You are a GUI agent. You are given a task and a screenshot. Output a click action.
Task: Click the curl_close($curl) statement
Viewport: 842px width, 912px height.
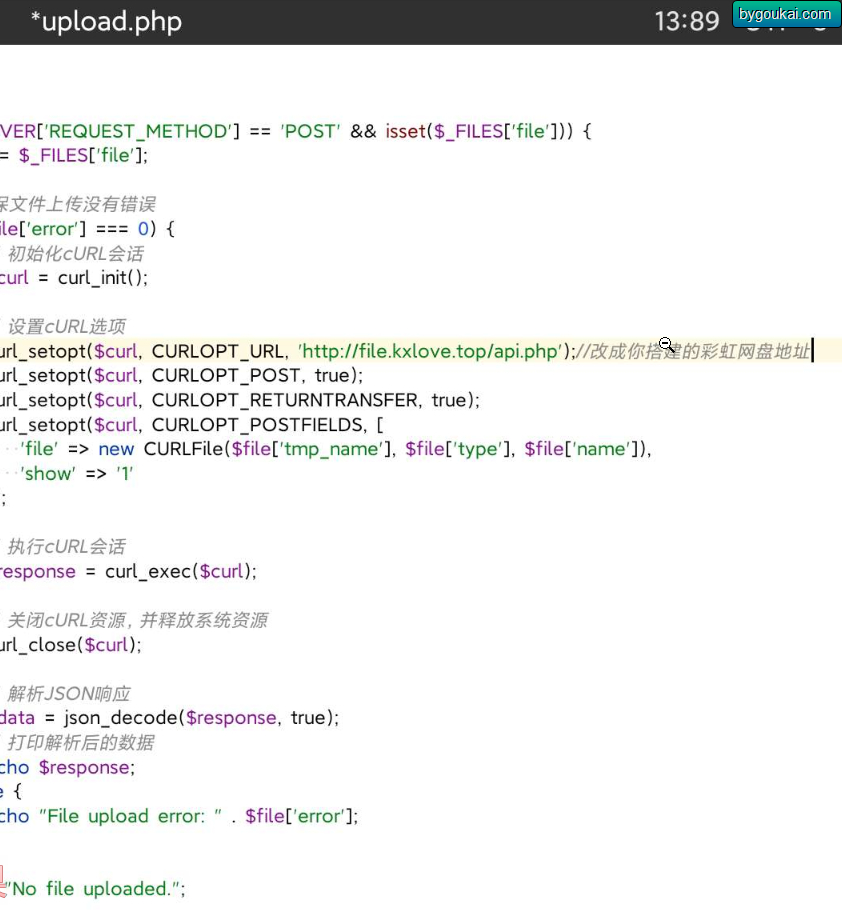tap(71, 645)
